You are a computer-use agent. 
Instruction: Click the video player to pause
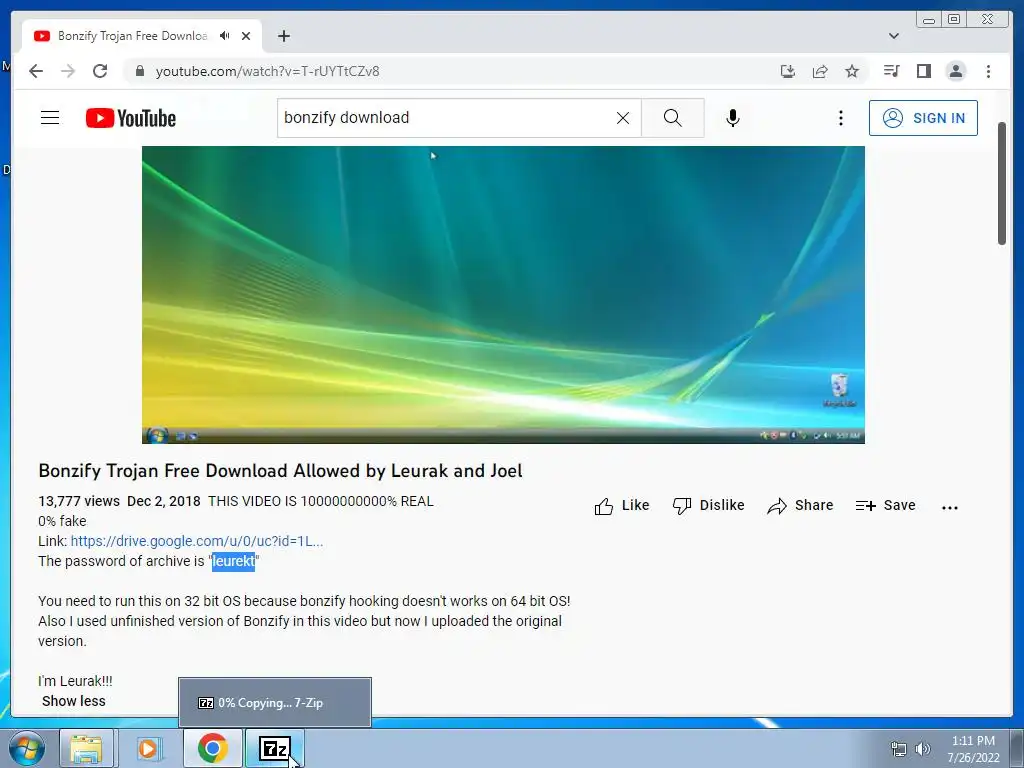503,295
